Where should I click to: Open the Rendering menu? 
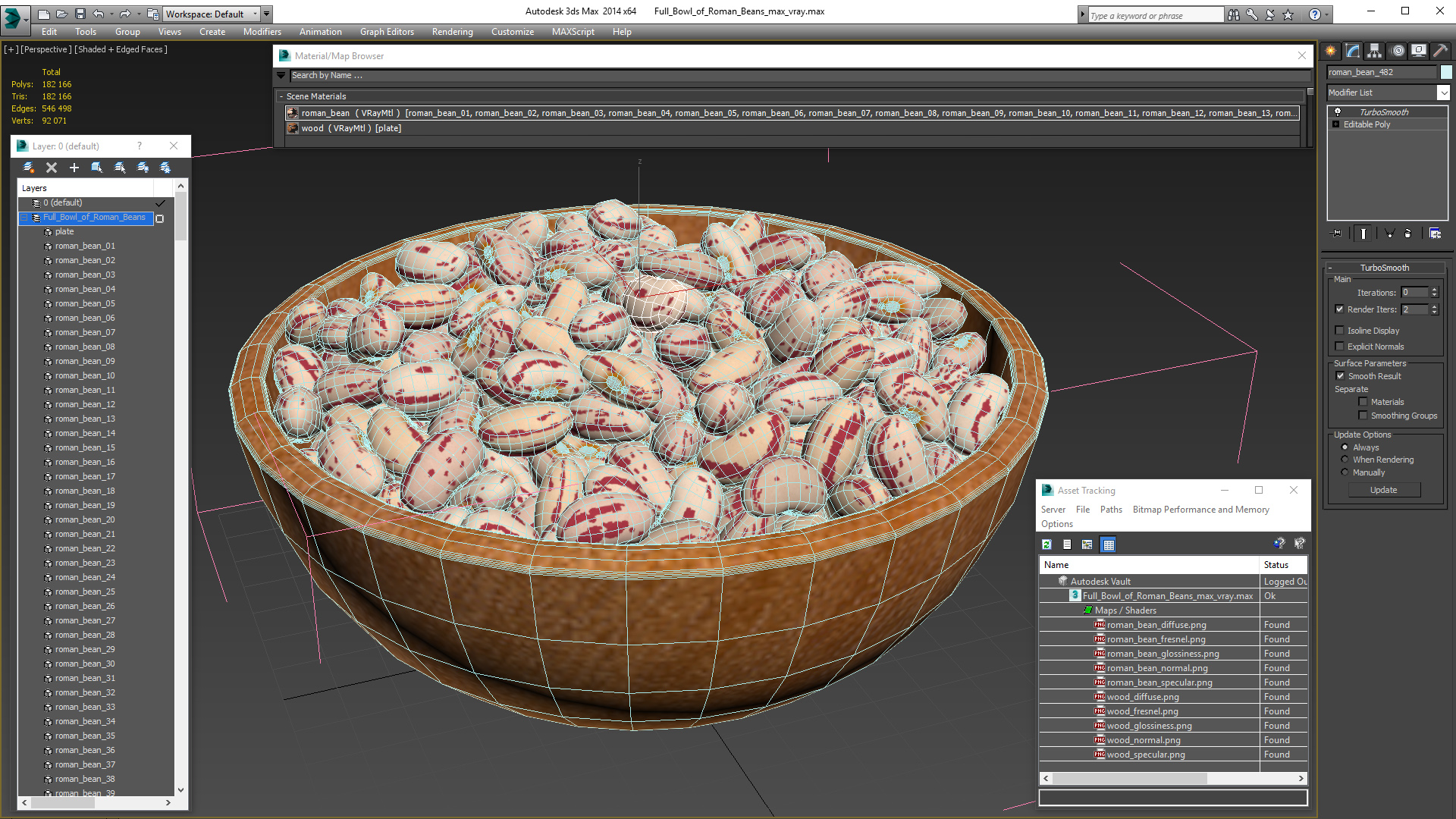tap(452, 32)
